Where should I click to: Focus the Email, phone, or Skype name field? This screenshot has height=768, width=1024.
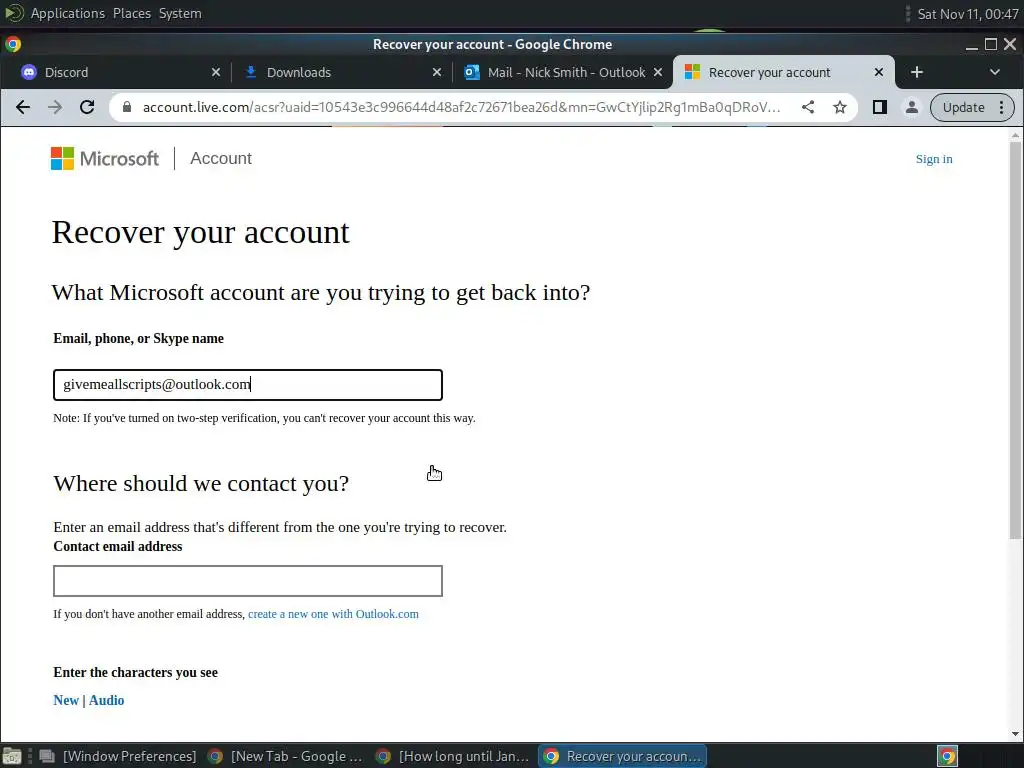248,385
